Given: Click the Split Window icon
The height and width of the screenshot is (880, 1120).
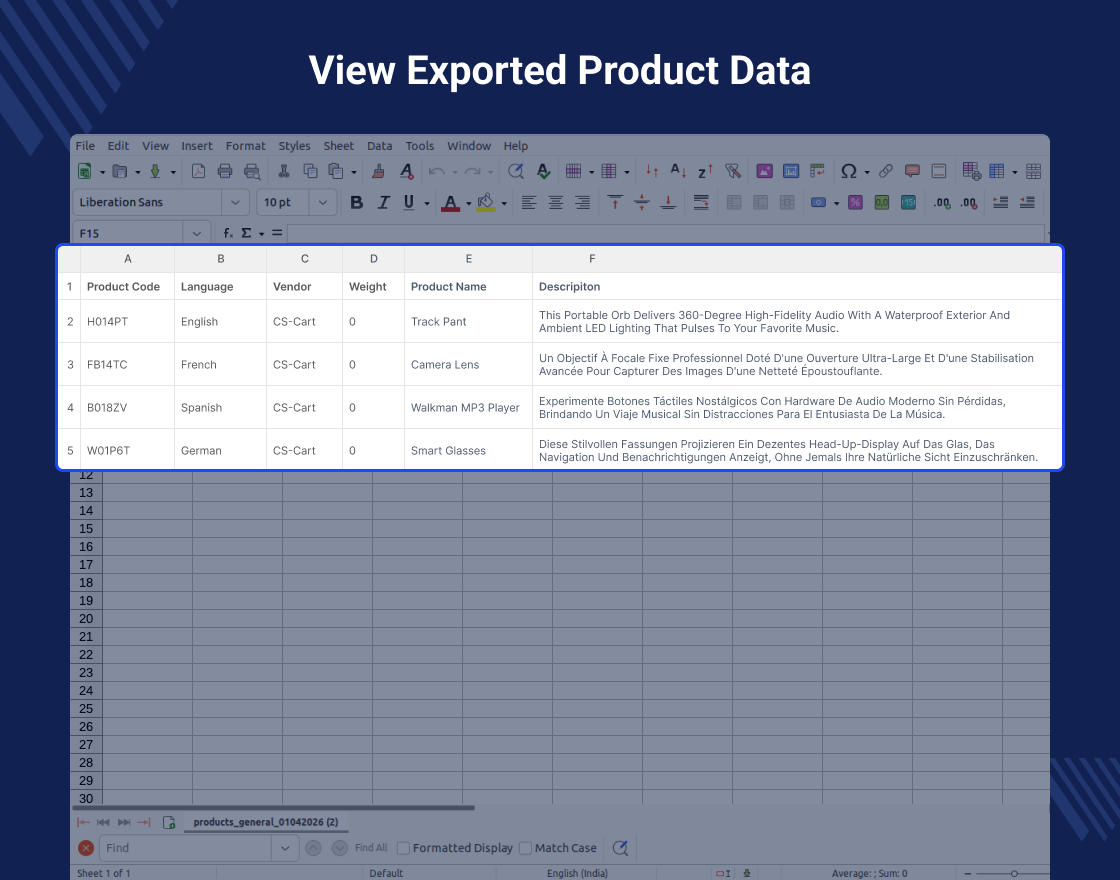Looking at the screenshot, I should (x=1033, y=171).
